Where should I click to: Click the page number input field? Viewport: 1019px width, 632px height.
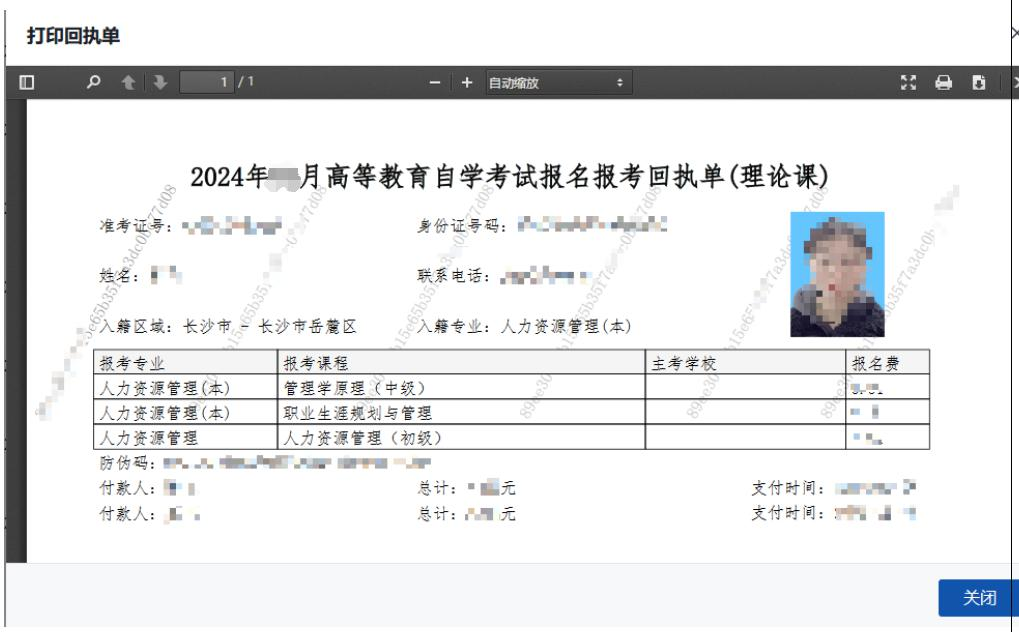point(206,83)
